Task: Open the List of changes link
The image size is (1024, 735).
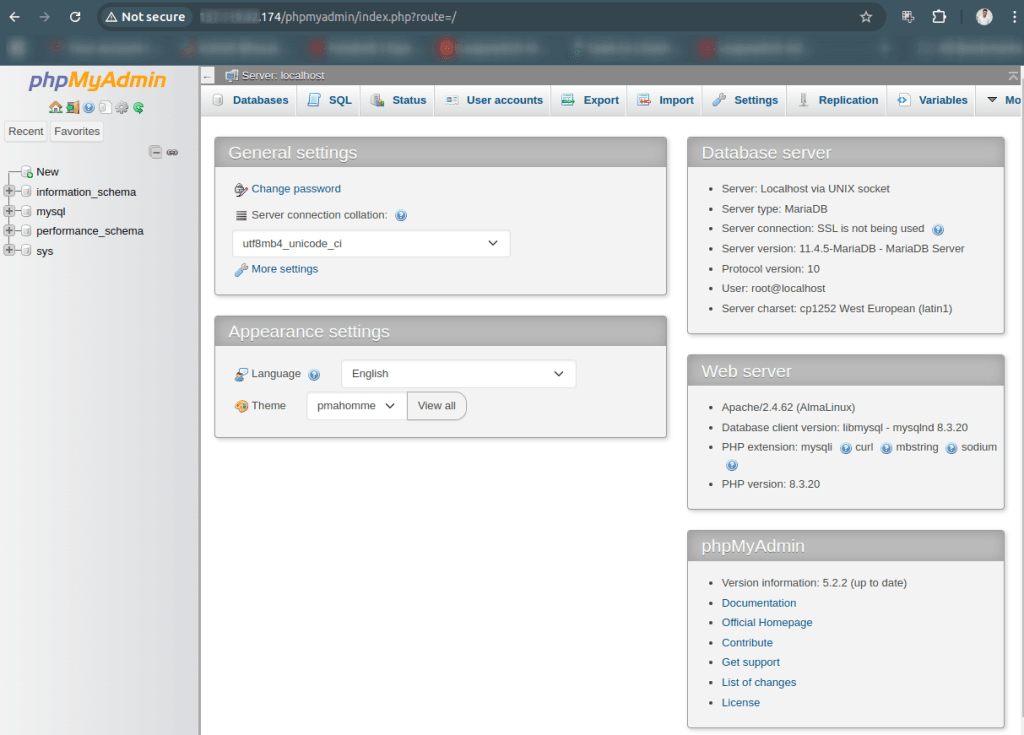Action: pos(759,683)
